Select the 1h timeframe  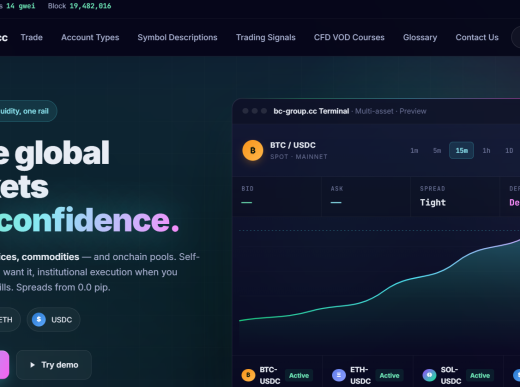(x=486, y=151)
